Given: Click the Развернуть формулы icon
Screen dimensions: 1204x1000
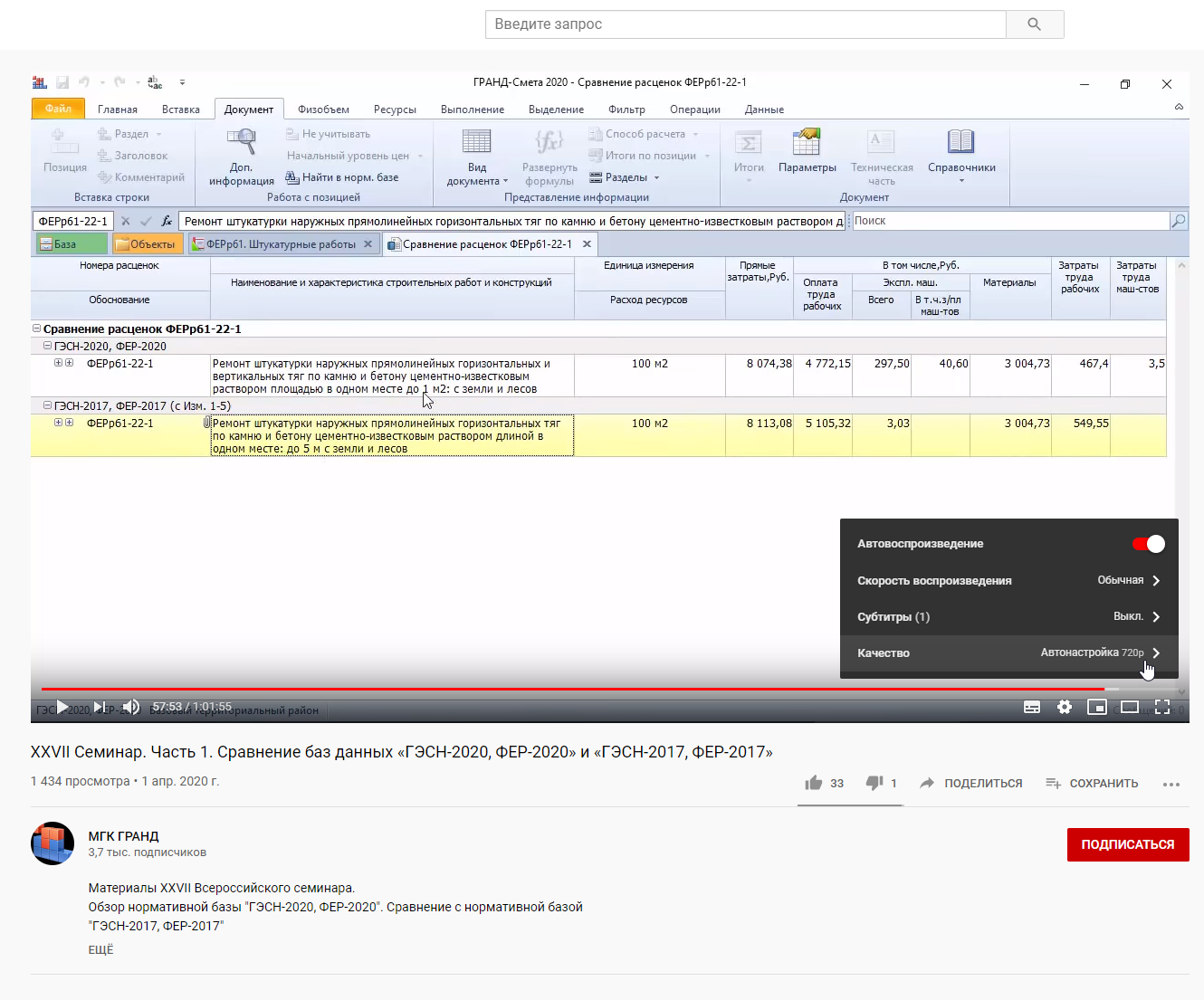Looking at the screenshot, I should click(549, 141).
